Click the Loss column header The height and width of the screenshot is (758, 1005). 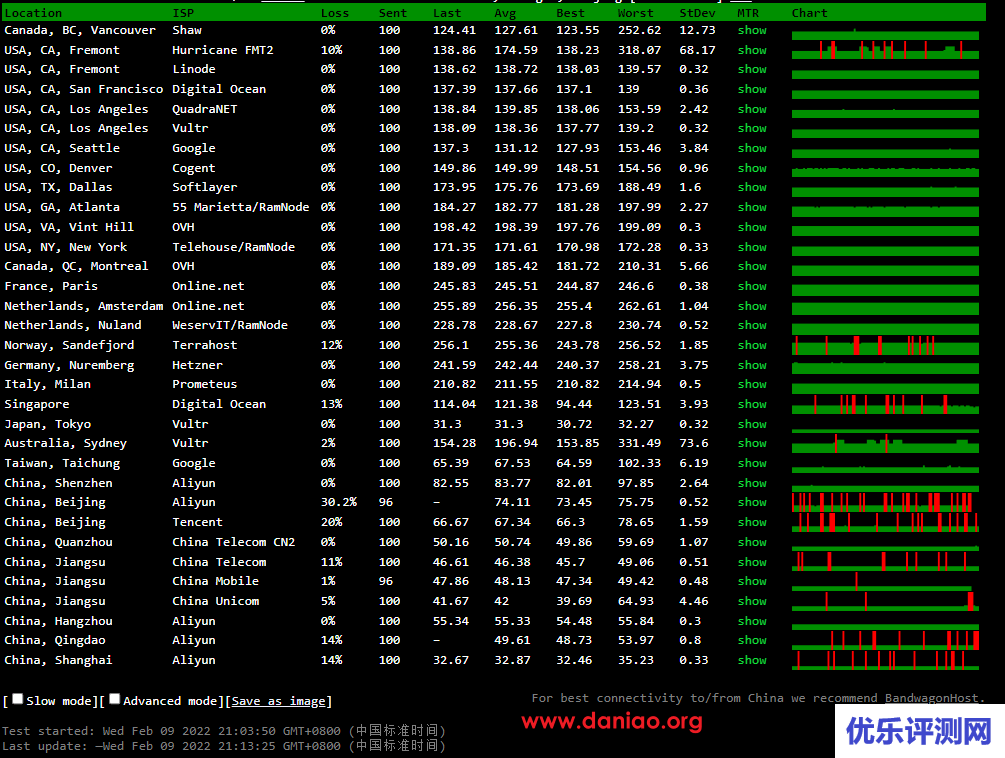coord(335,13)
